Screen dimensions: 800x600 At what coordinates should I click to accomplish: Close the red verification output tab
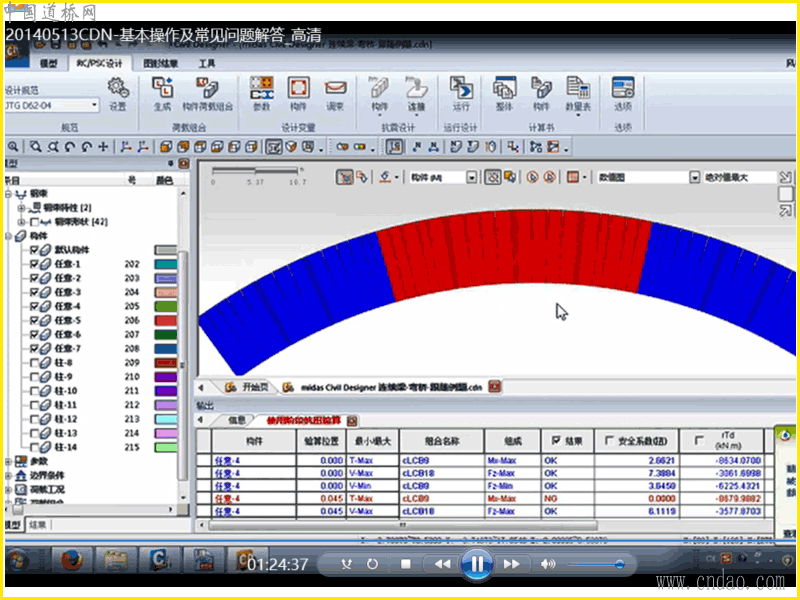click(352, 420)
